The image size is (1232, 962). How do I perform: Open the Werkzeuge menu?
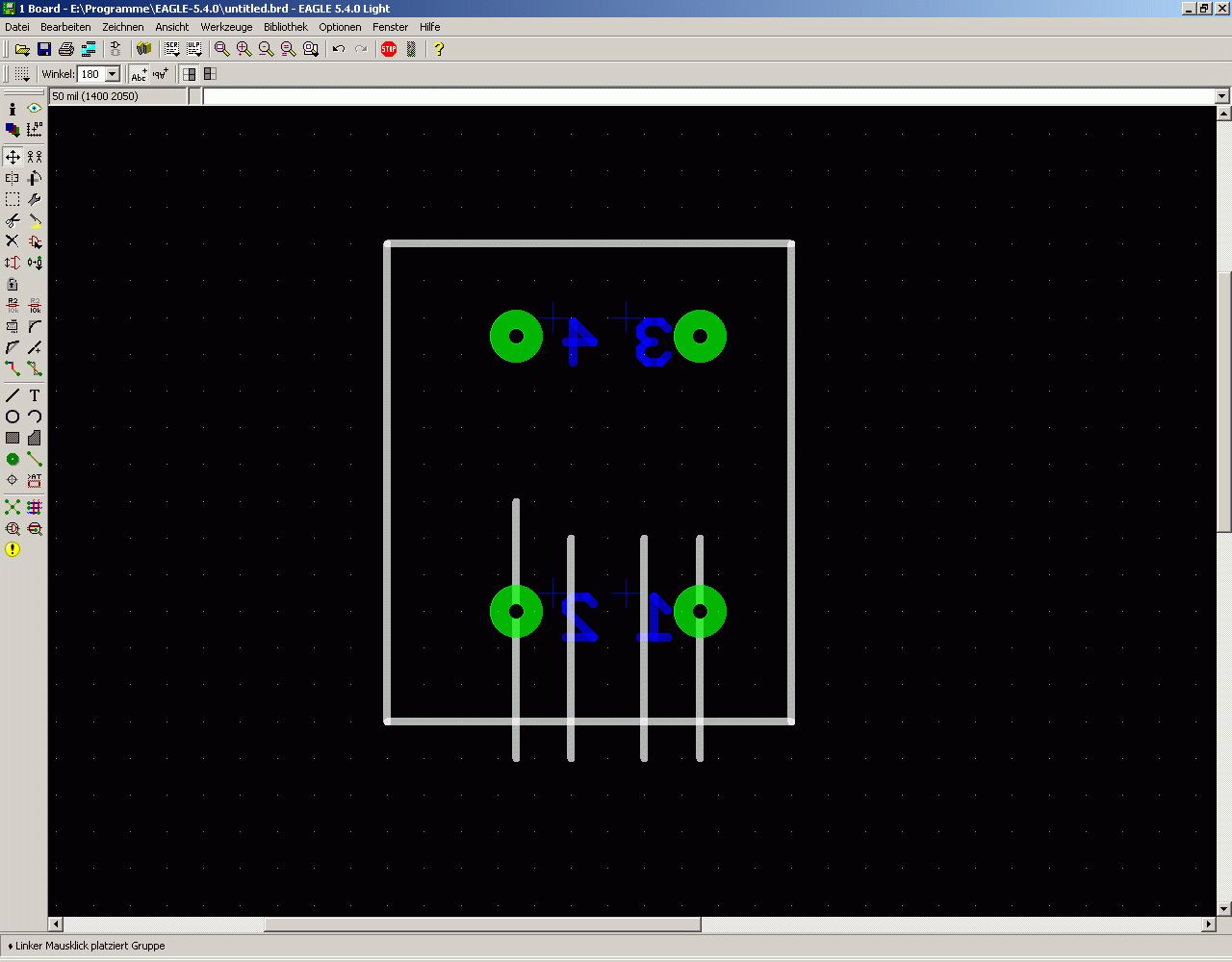(226, 27)
